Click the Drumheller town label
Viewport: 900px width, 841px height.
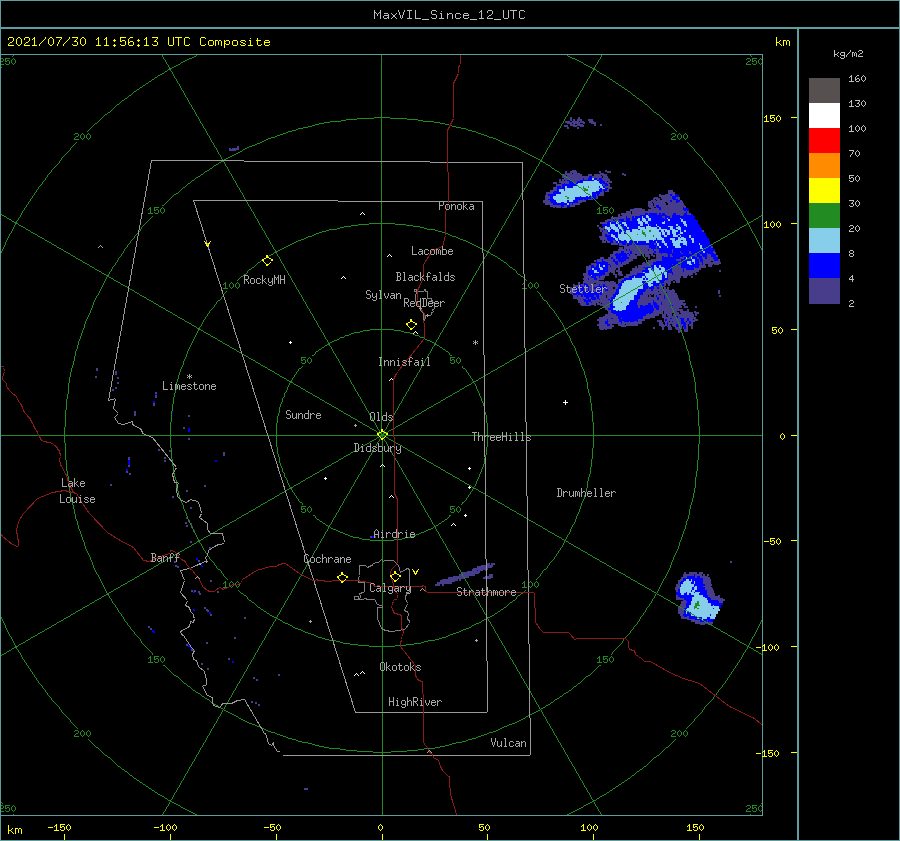point(586,493)
